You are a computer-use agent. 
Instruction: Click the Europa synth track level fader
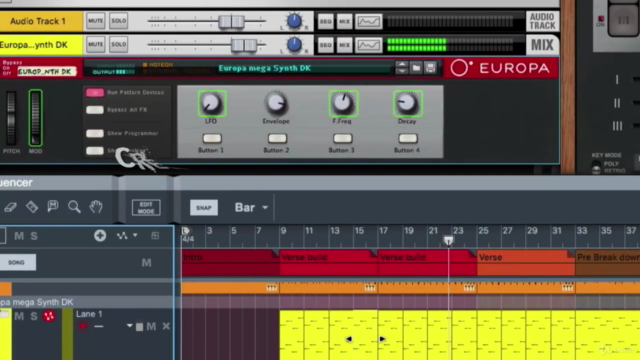[x=244, y=45]
